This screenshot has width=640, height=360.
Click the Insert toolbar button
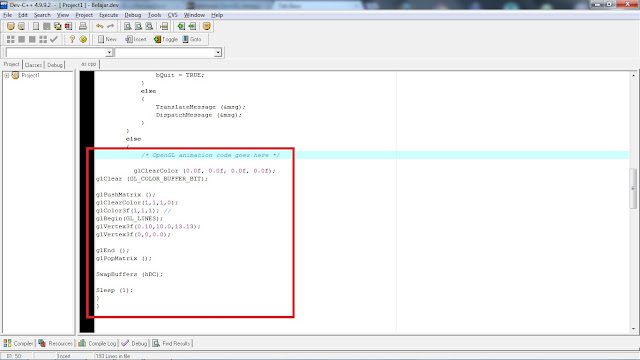(136, 39)
